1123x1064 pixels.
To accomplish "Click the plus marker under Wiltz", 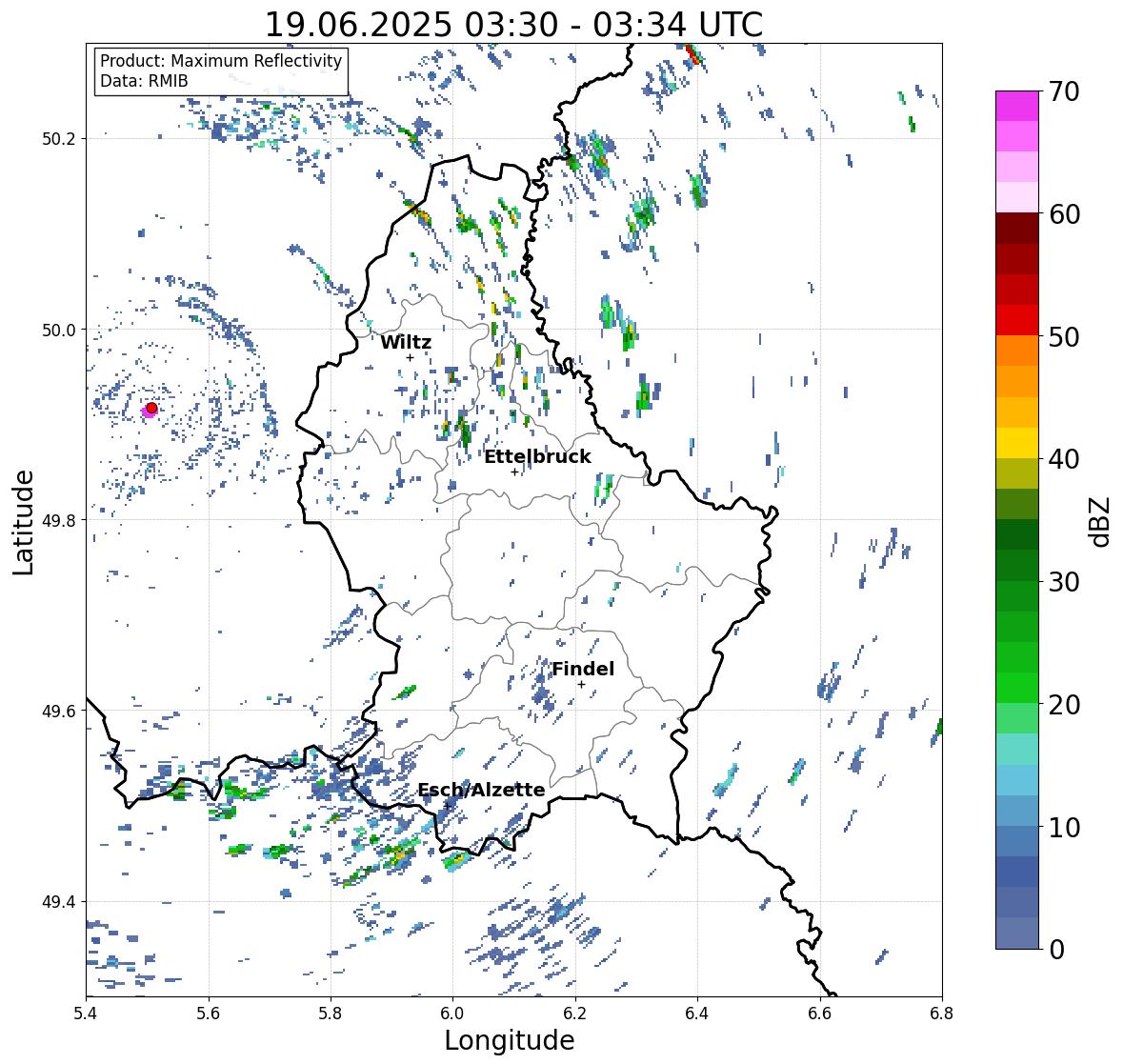I will point(410,357).
